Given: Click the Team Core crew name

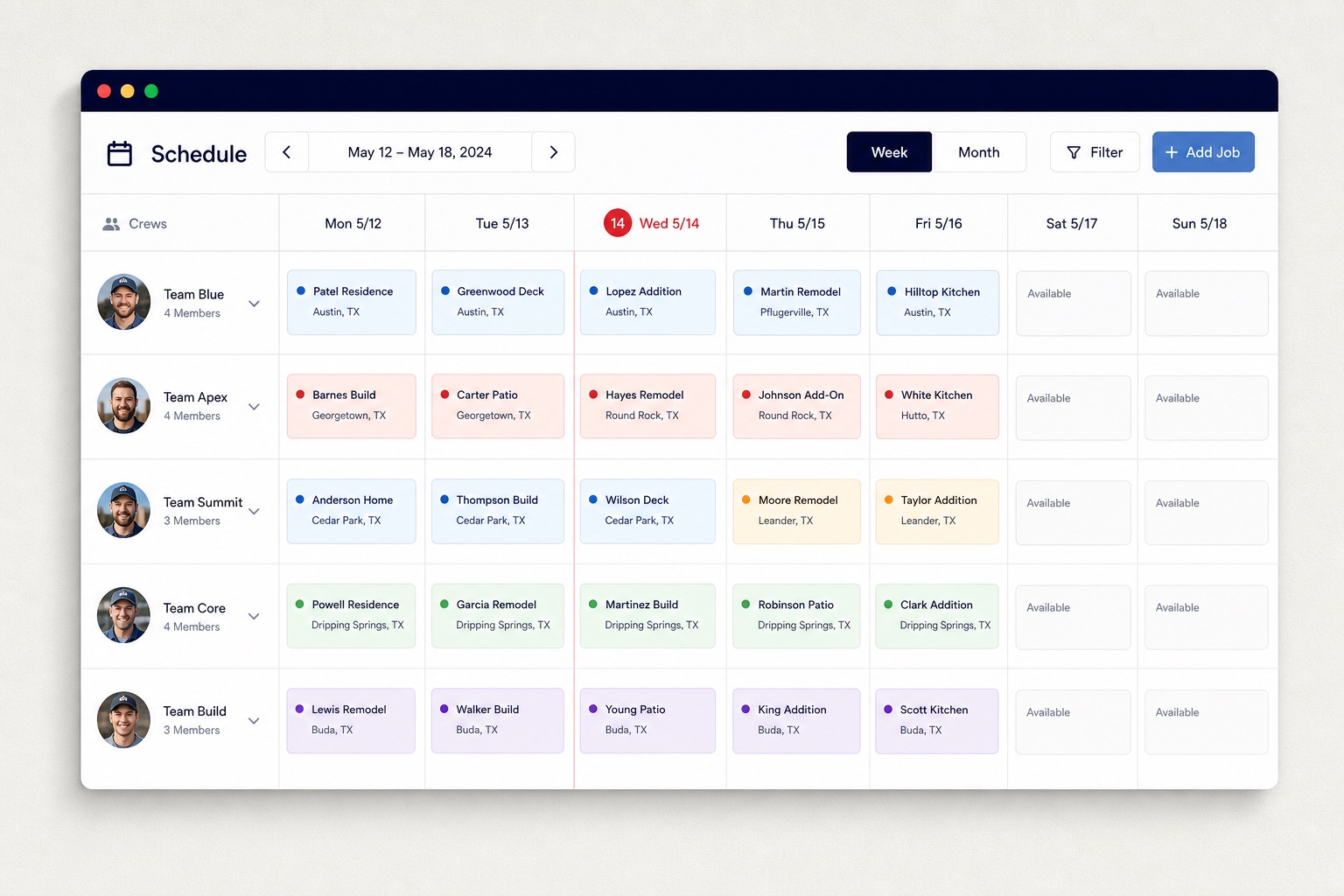Looking at the screenshot, I should 194,608.
